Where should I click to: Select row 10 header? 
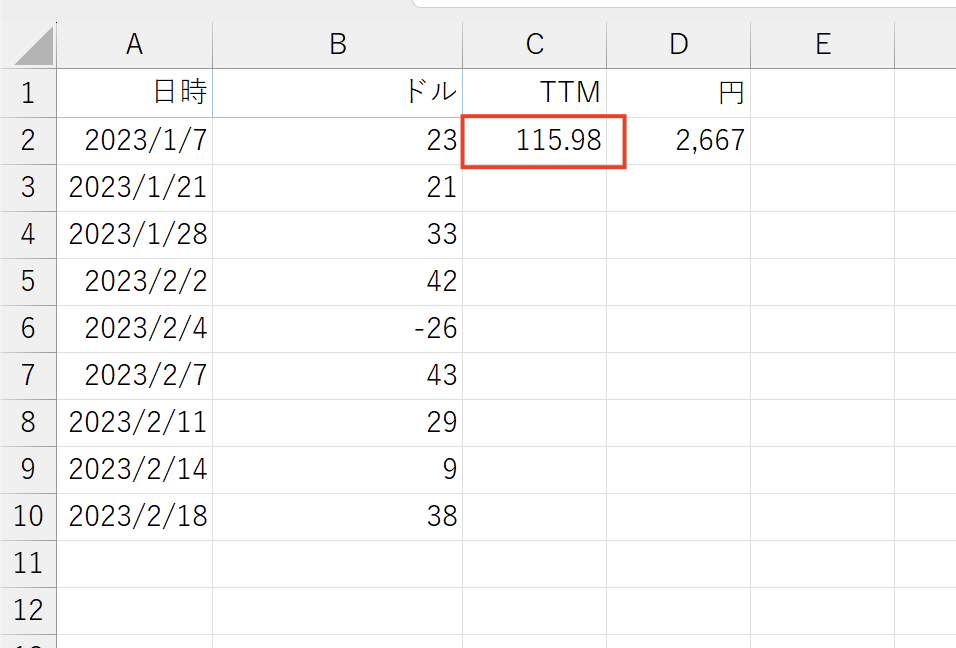pos(28,516)
